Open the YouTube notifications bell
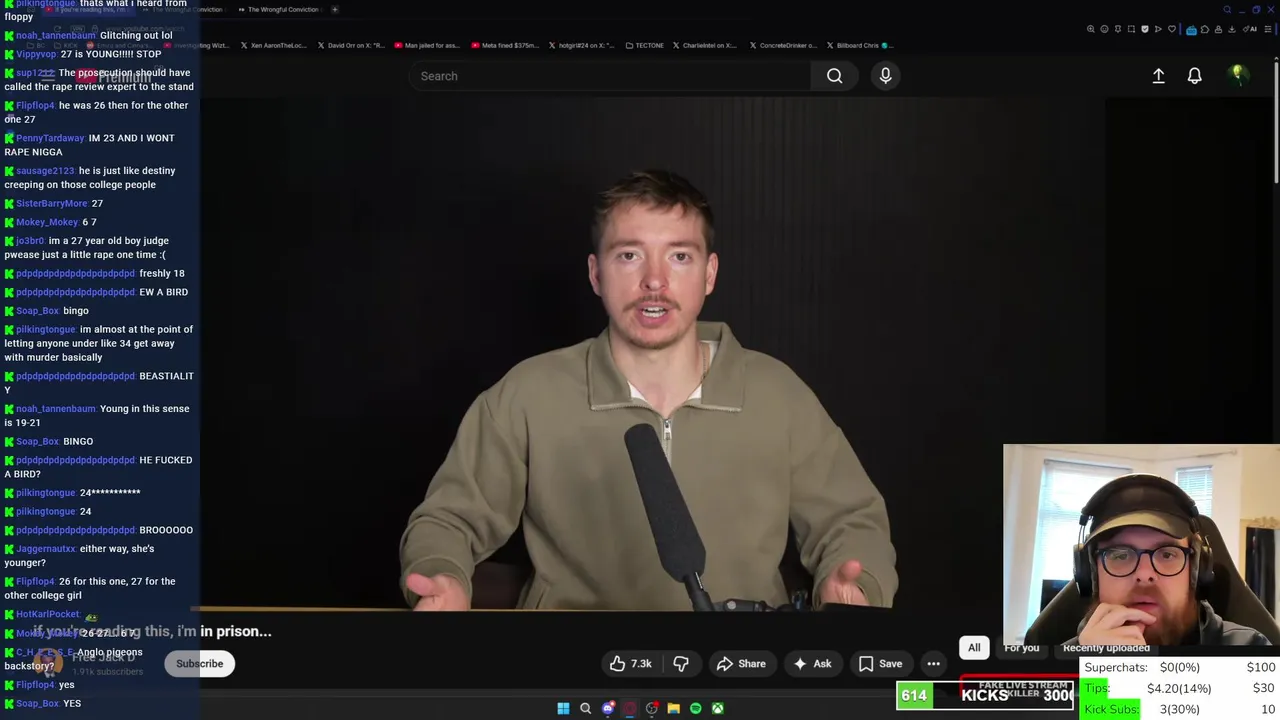Viewport: 1280px width, 720px height. [x=1194, y=76]
